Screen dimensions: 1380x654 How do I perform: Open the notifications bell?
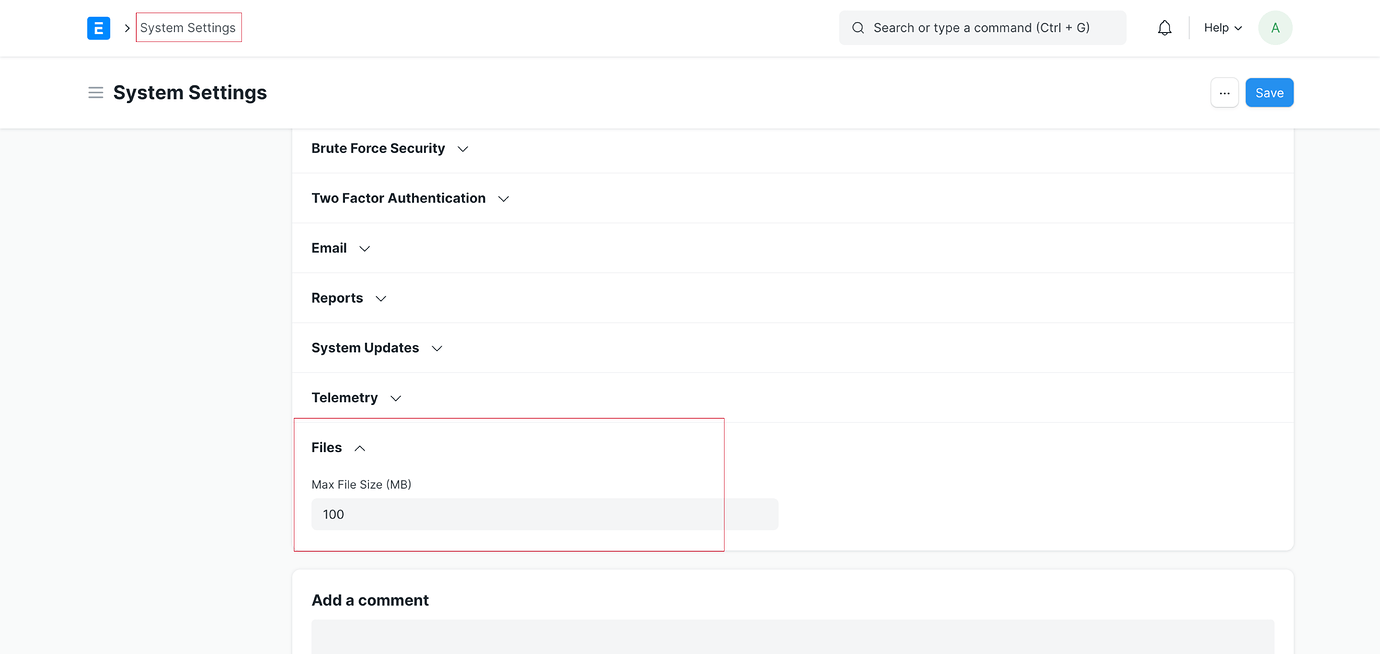1164,27
